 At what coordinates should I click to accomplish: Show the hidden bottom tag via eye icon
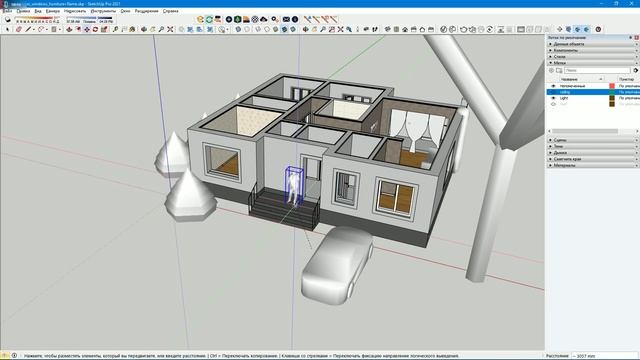(x=553, y=104)
